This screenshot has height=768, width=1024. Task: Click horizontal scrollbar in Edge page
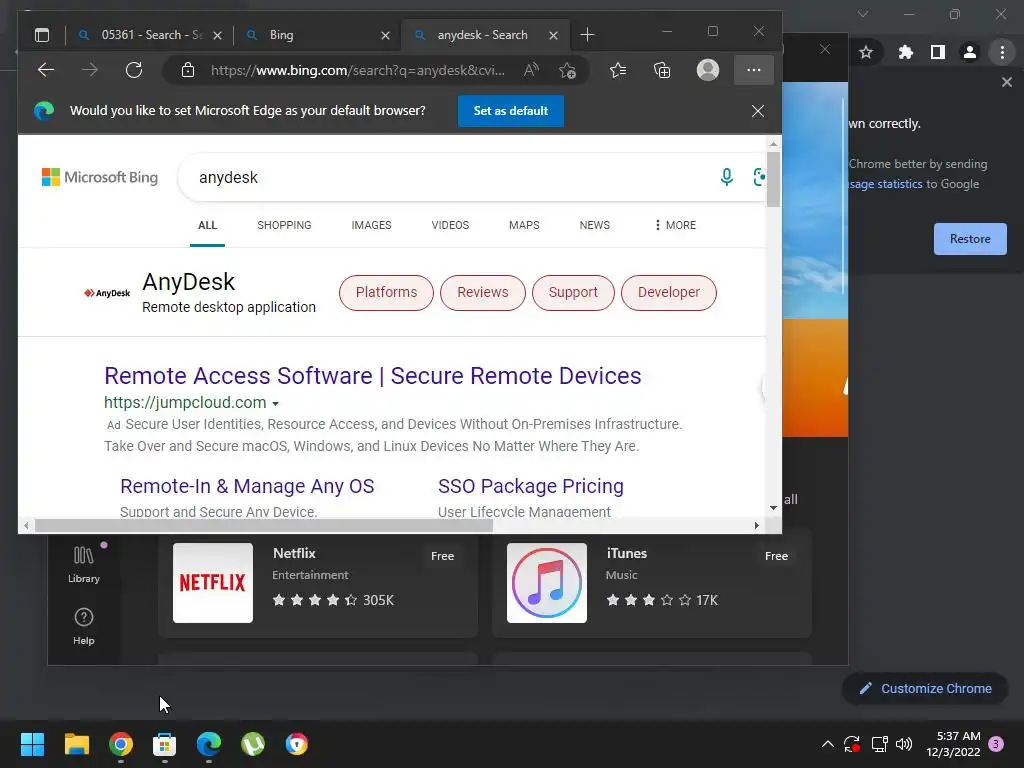point(263,526)
